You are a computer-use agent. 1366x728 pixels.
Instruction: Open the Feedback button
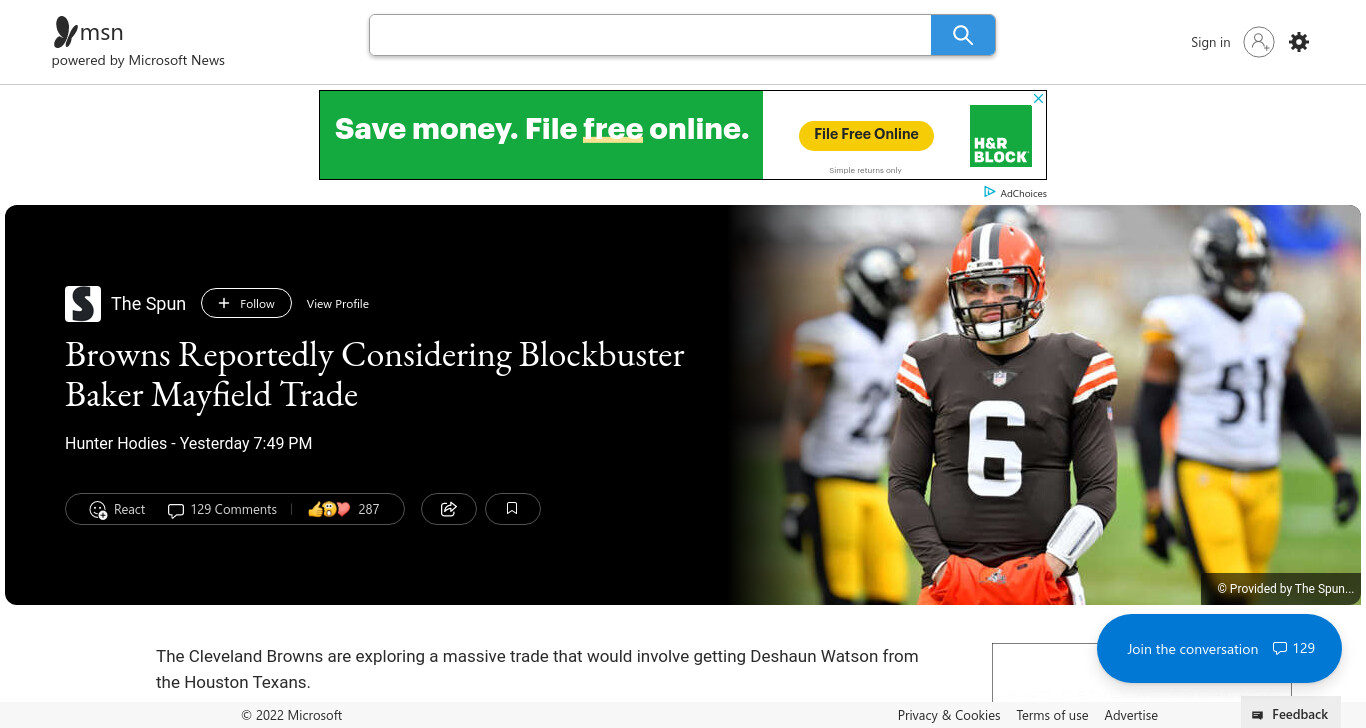click(x=1290, y=714)
